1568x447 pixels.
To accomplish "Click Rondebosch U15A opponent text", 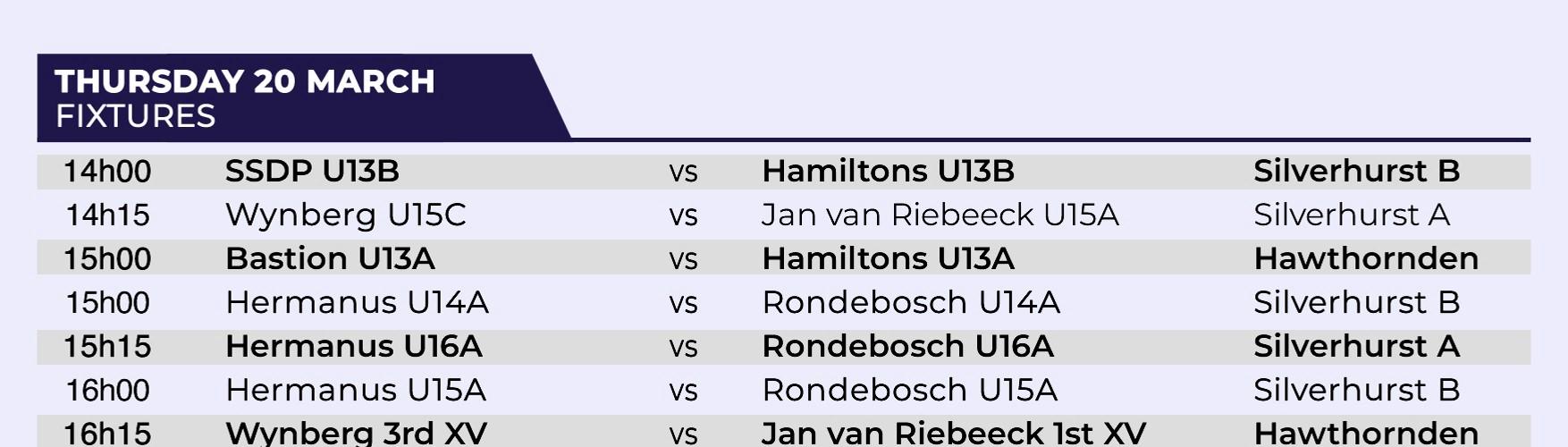I will 909,390.
